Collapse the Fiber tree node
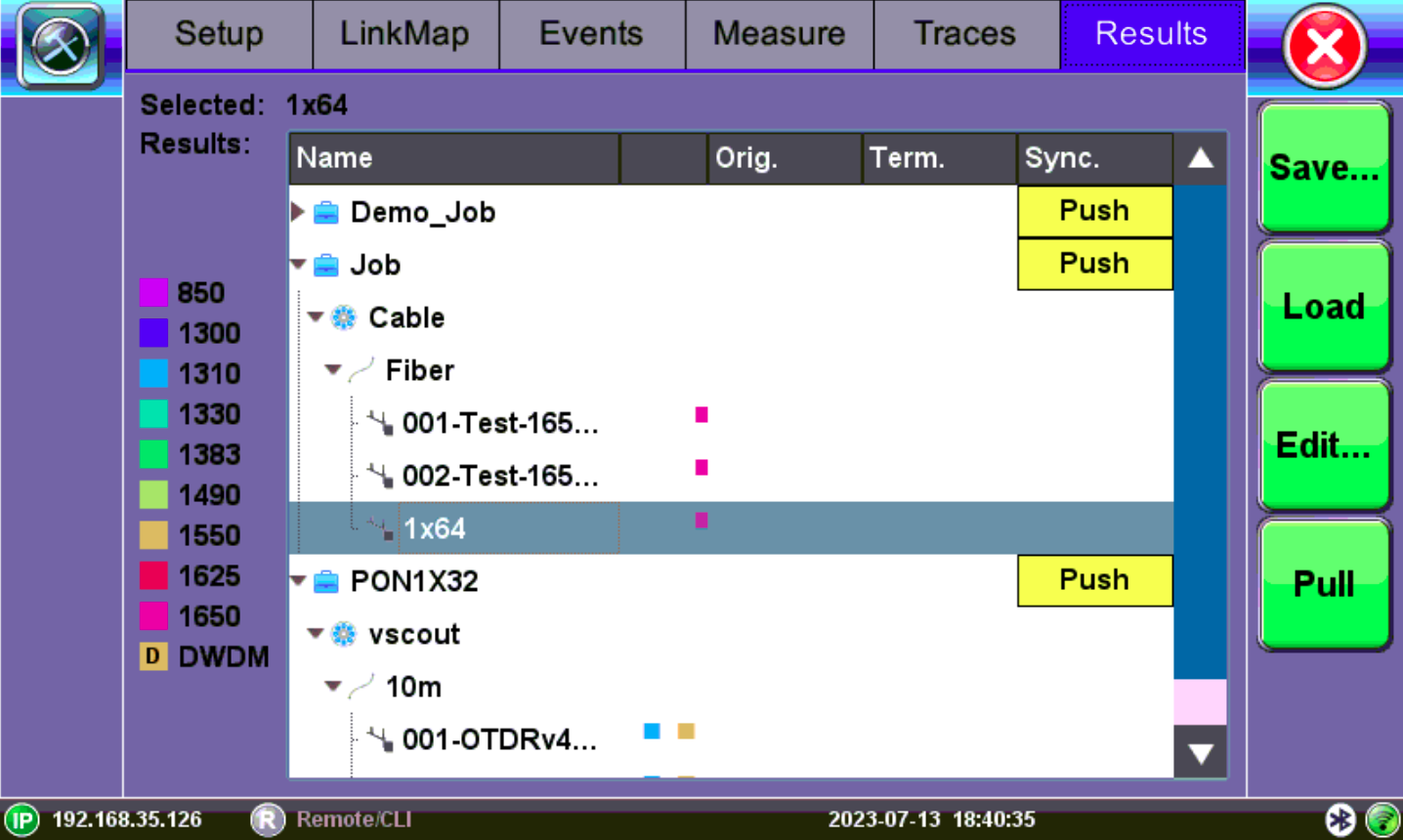 point(333,370)
